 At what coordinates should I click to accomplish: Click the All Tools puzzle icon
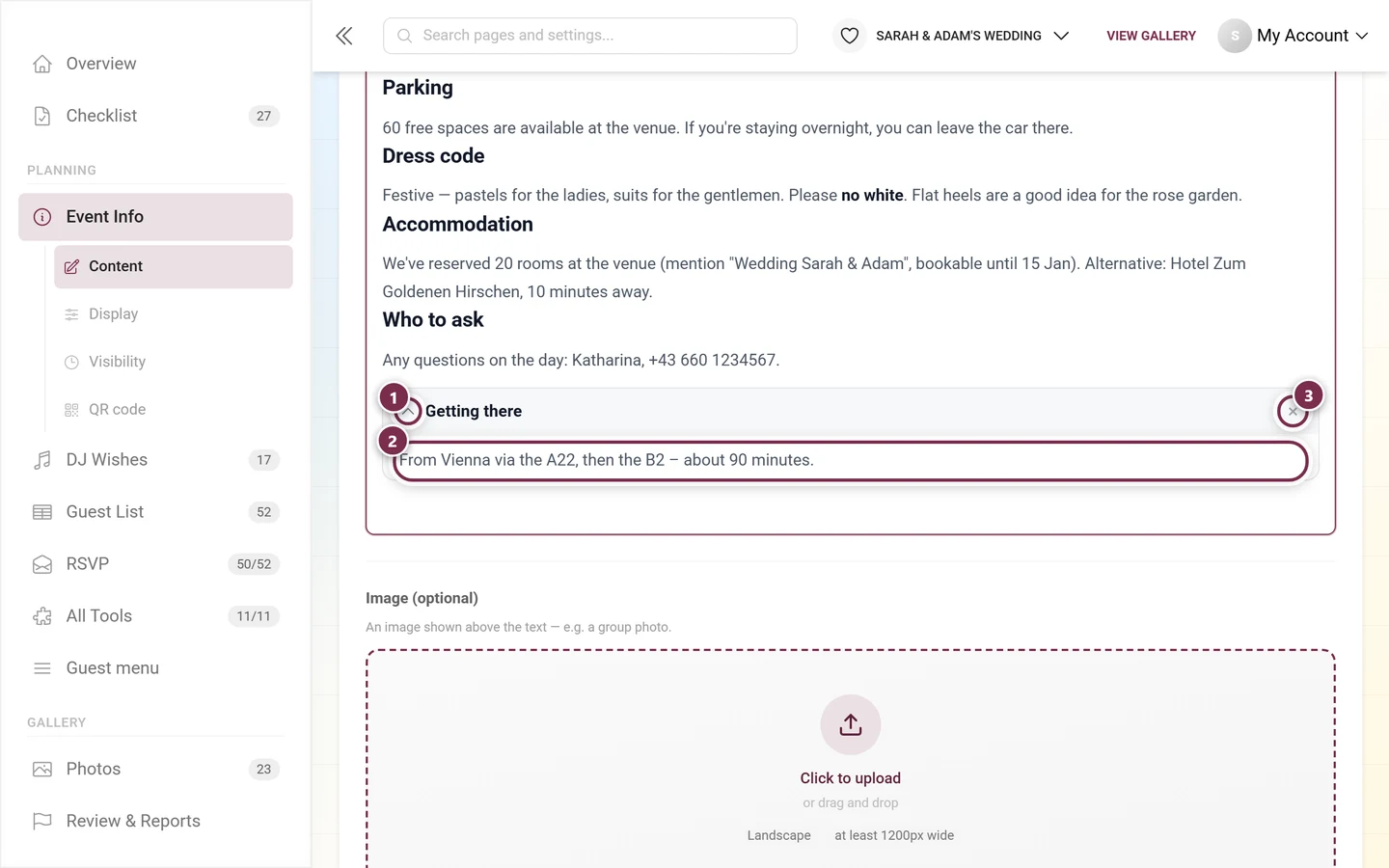pyautogui.click(x=42, y=616)
